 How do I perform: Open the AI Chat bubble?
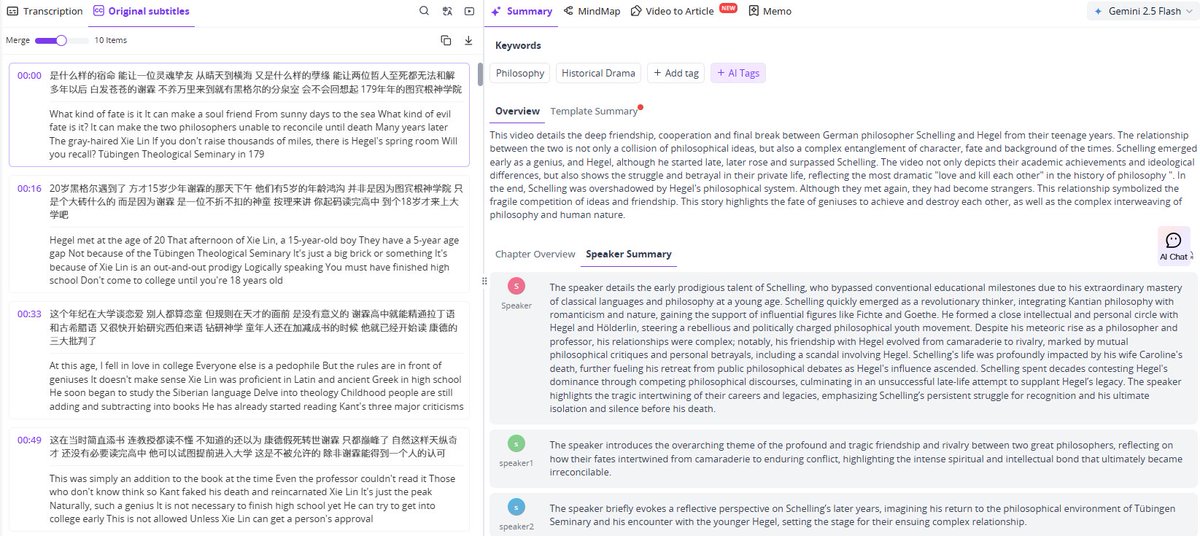tap(1174, 245)
